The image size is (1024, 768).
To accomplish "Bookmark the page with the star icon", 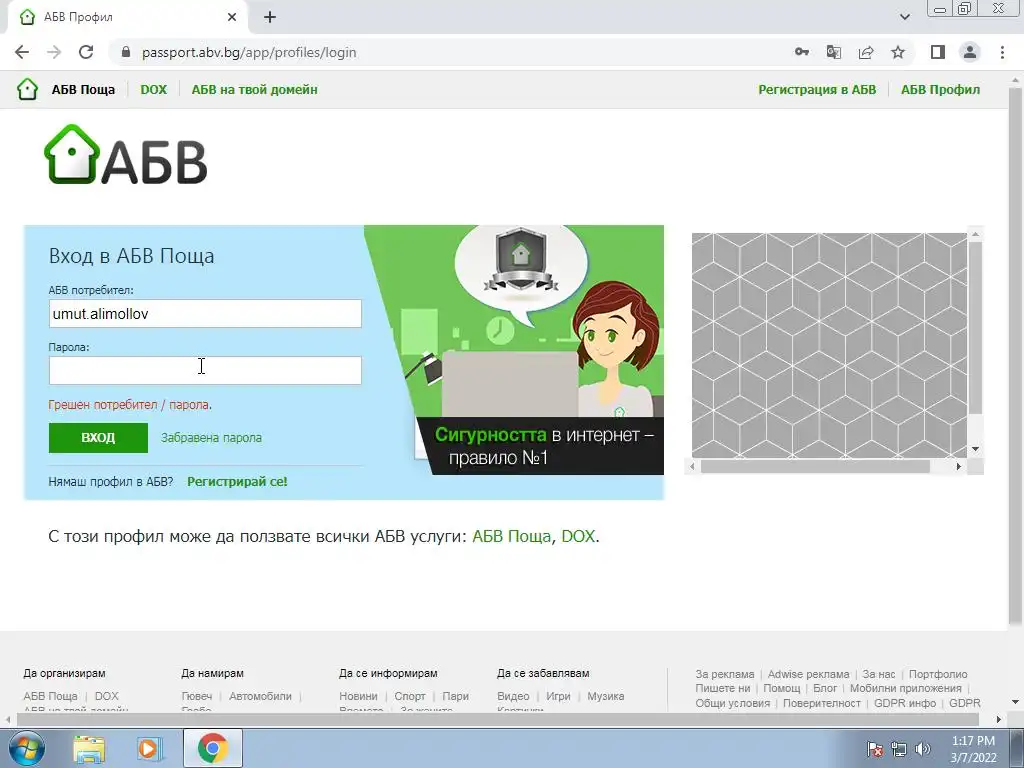I will tap(898, 52).
